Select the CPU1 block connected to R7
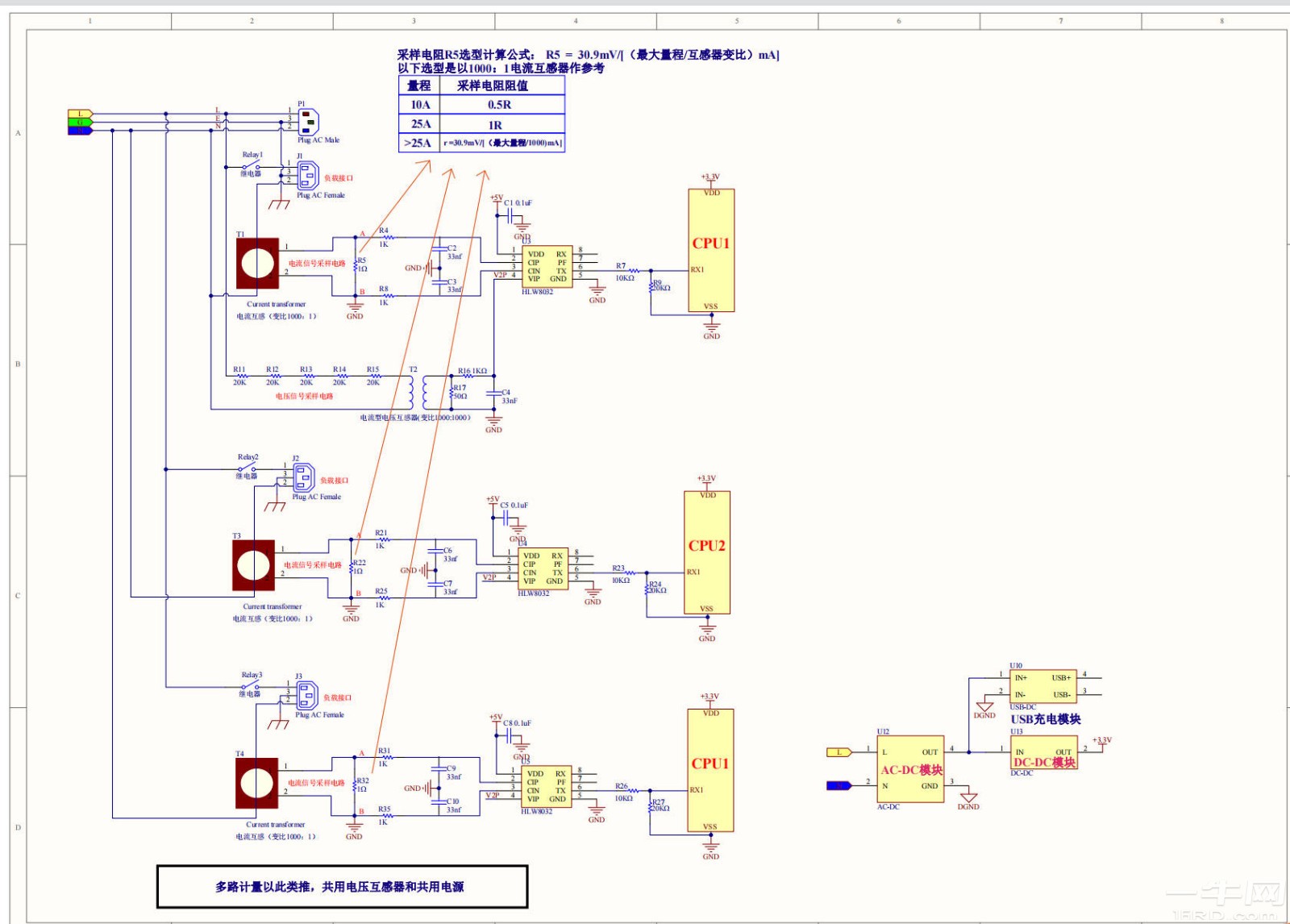The height and width of the screenshot is (924, 1290). (x=711, y=251)
